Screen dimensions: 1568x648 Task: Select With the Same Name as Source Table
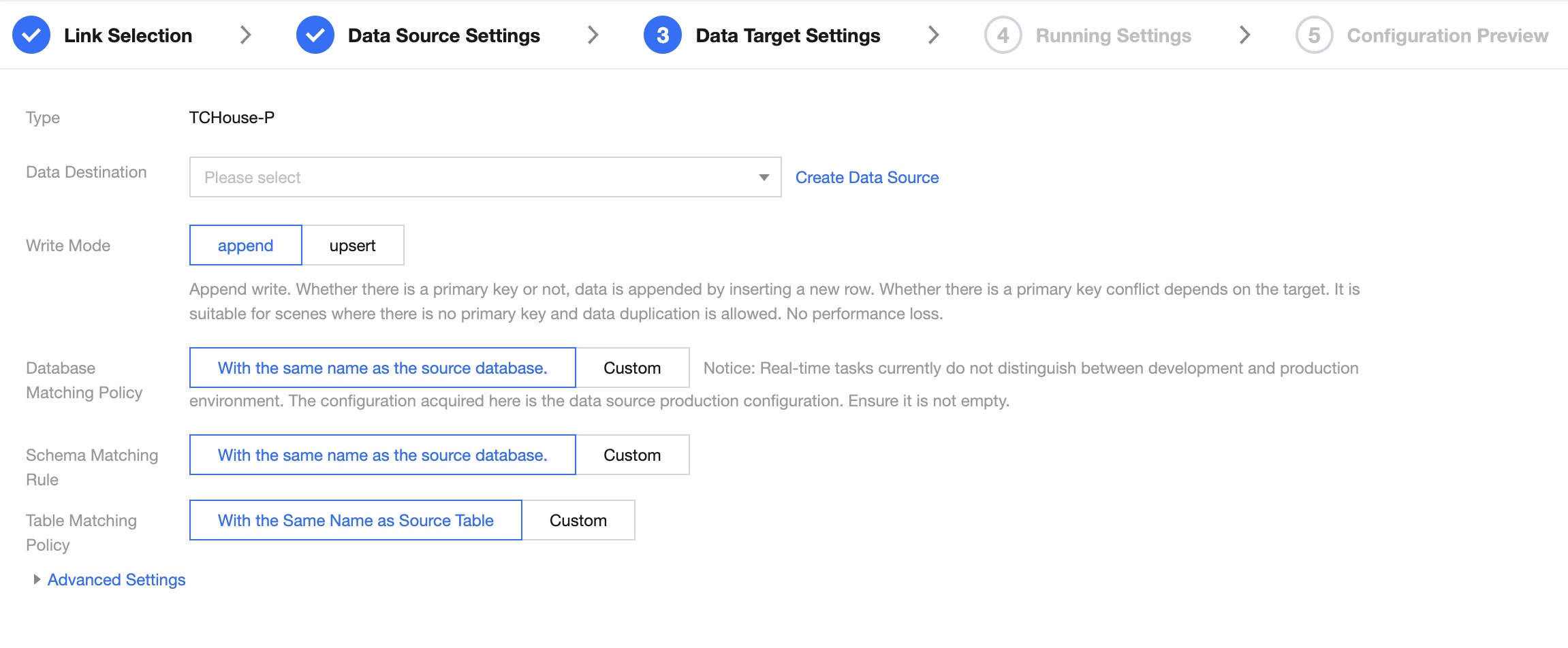(x=355, y=521)
